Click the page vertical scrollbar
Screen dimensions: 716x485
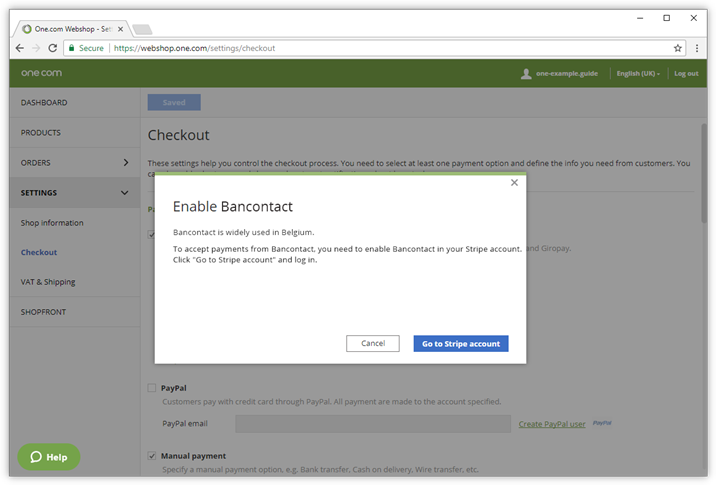pyautogui.click(x=704, y=174)
